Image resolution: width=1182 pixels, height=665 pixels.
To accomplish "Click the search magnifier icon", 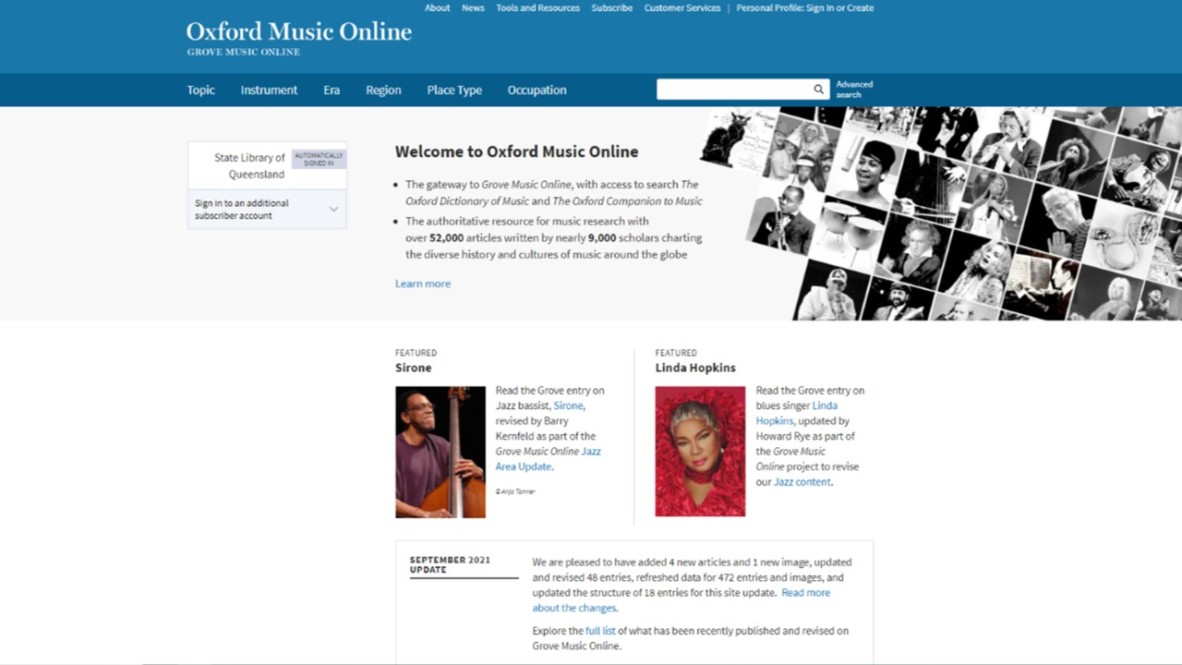I will coord(818,90).
